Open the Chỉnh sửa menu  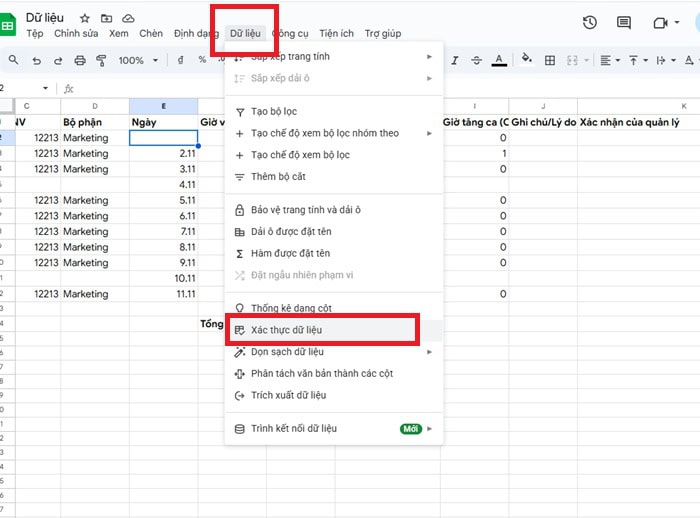click(76, 33)
